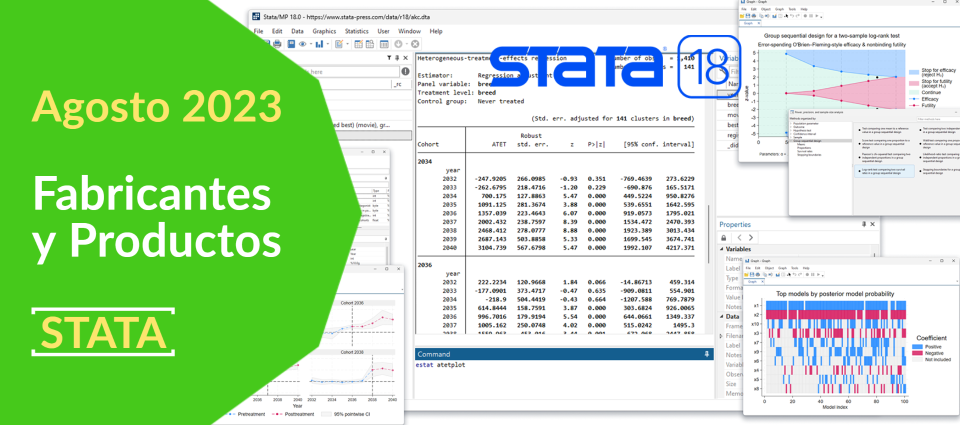This screenshot has width=960, height=425.
Task: Click 'Cohort 2036' panel title in left graph
Action: [x=352, y=303]
